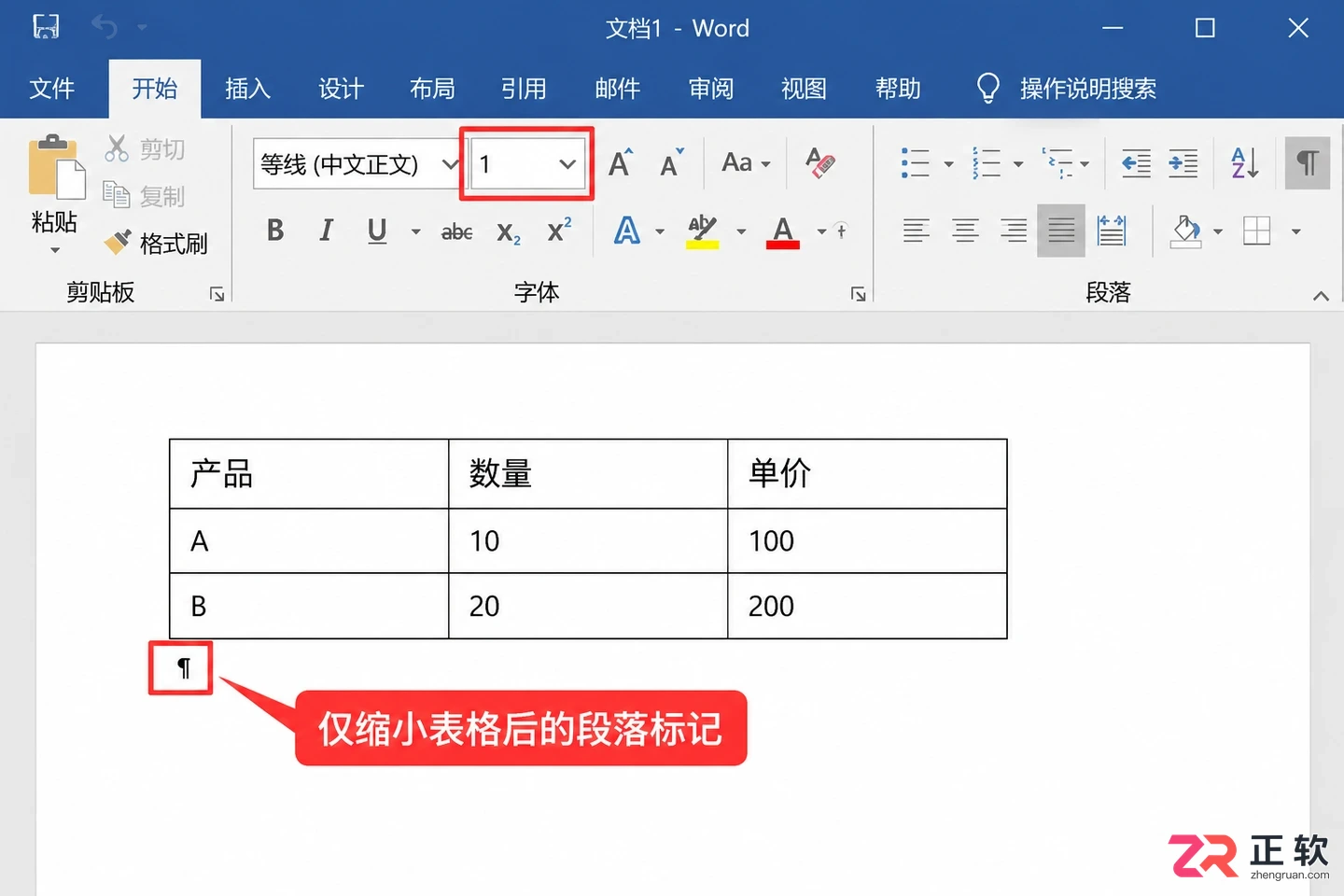Image resolution: width=1344 pixels, height=896 pixels.
Task: Open the underline style dropdown arrow
Action: tap(415, 231)
